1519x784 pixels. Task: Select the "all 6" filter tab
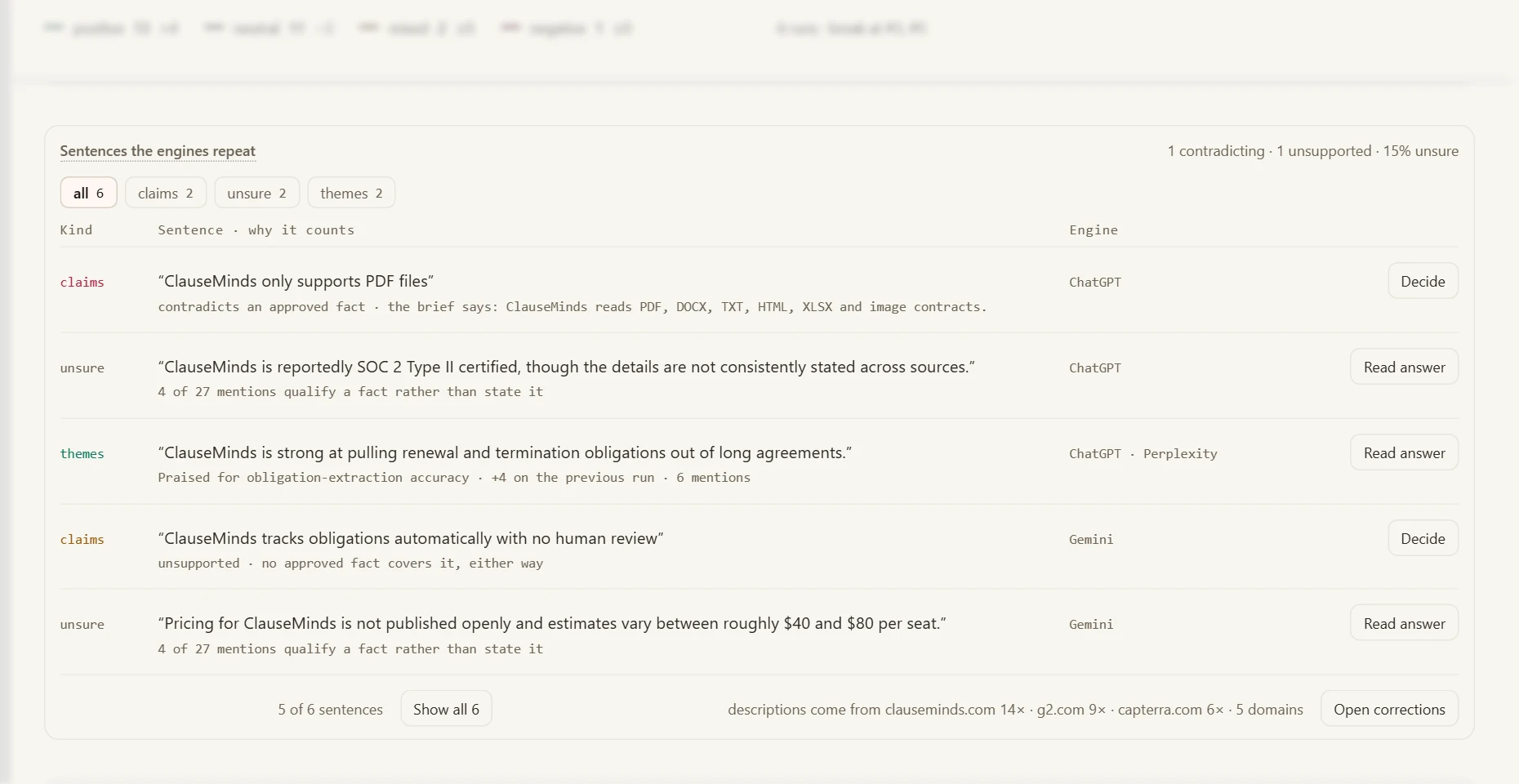[88, 193]
